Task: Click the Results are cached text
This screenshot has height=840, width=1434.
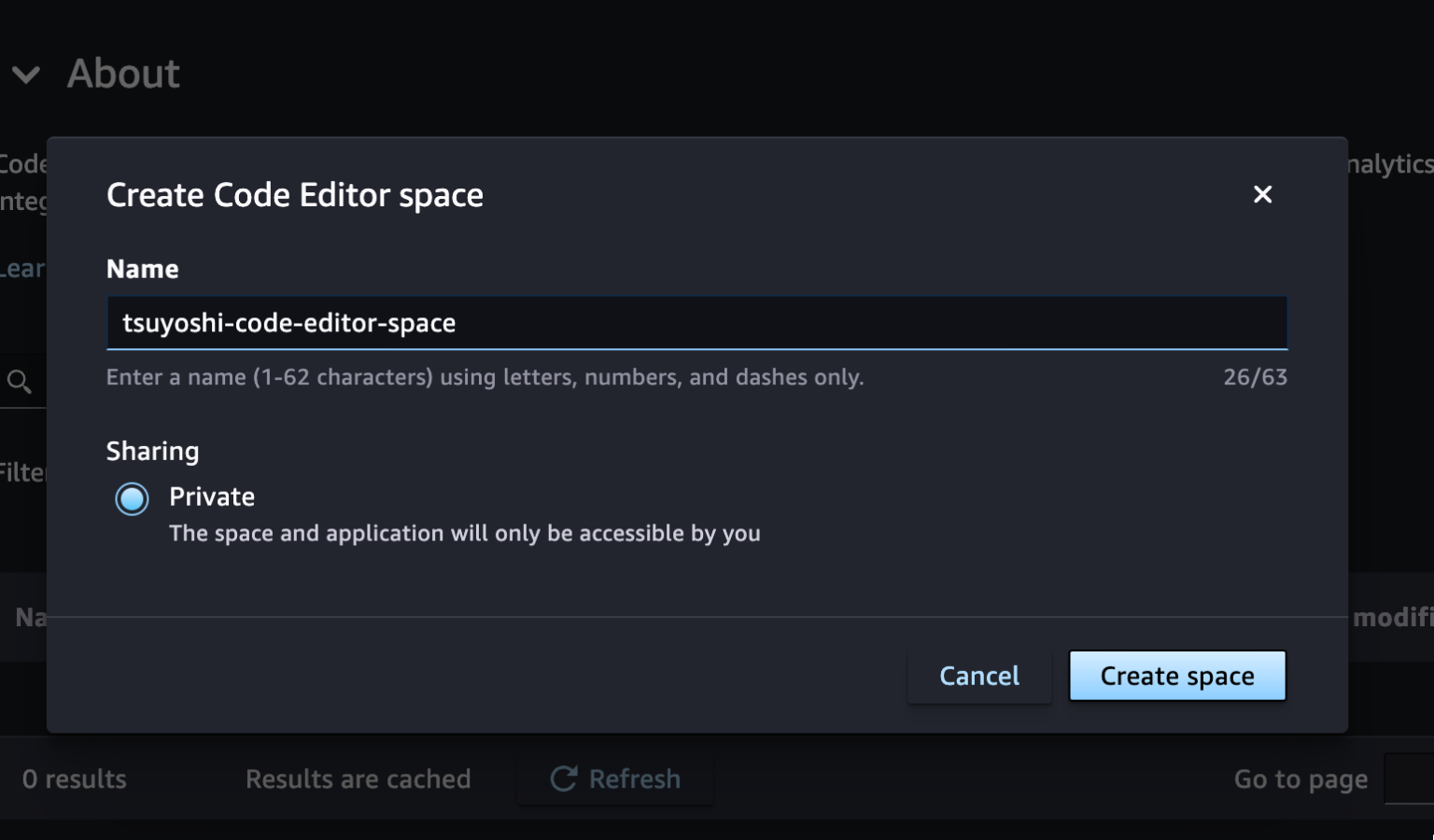Action: (358, 778)
